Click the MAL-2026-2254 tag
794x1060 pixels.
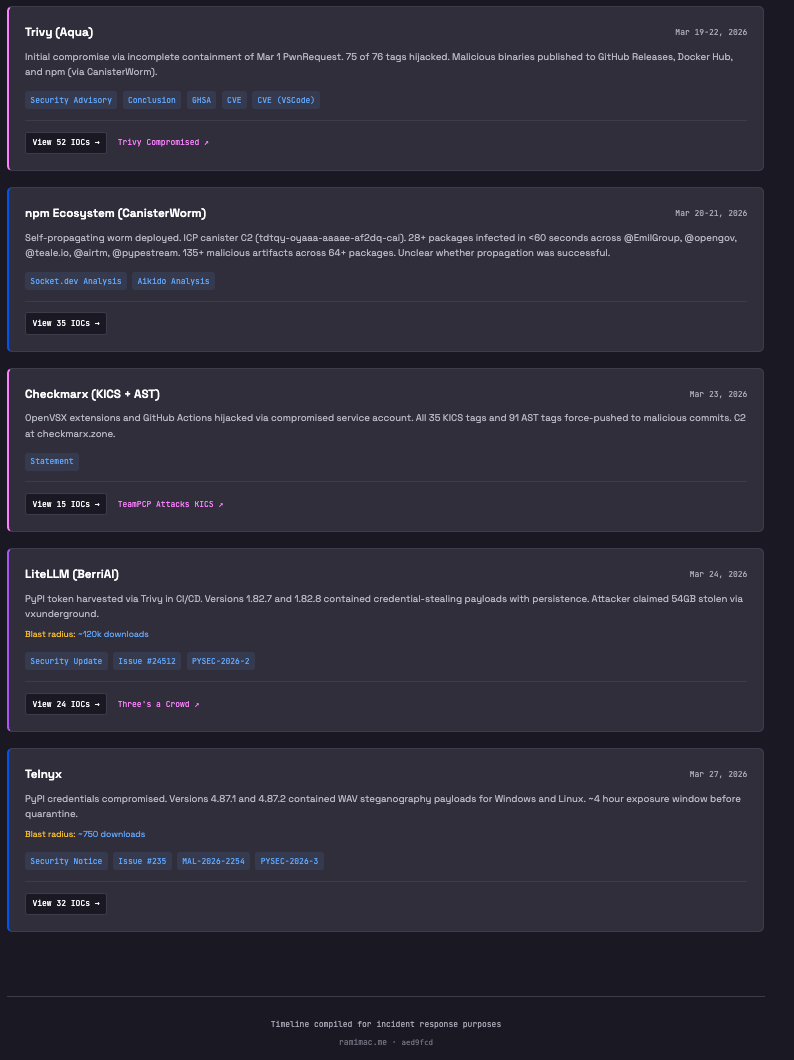[x=213, y=861]
